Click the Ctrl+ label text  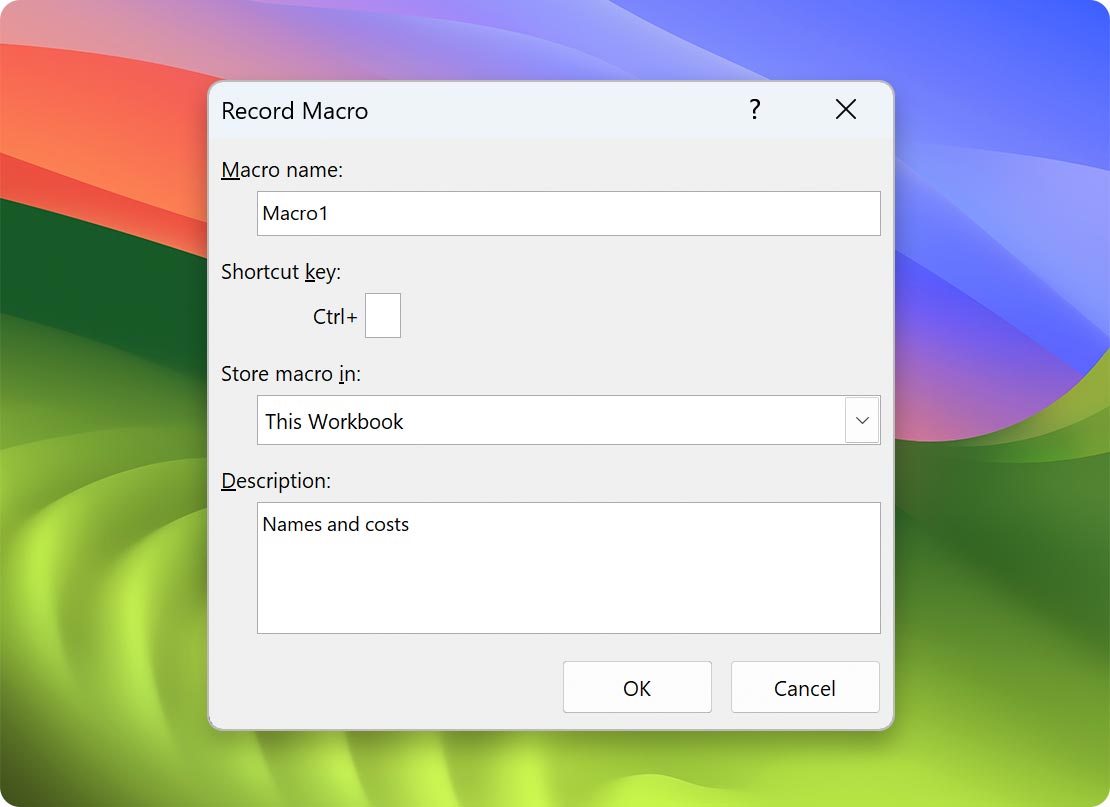[x=334, y=315]
